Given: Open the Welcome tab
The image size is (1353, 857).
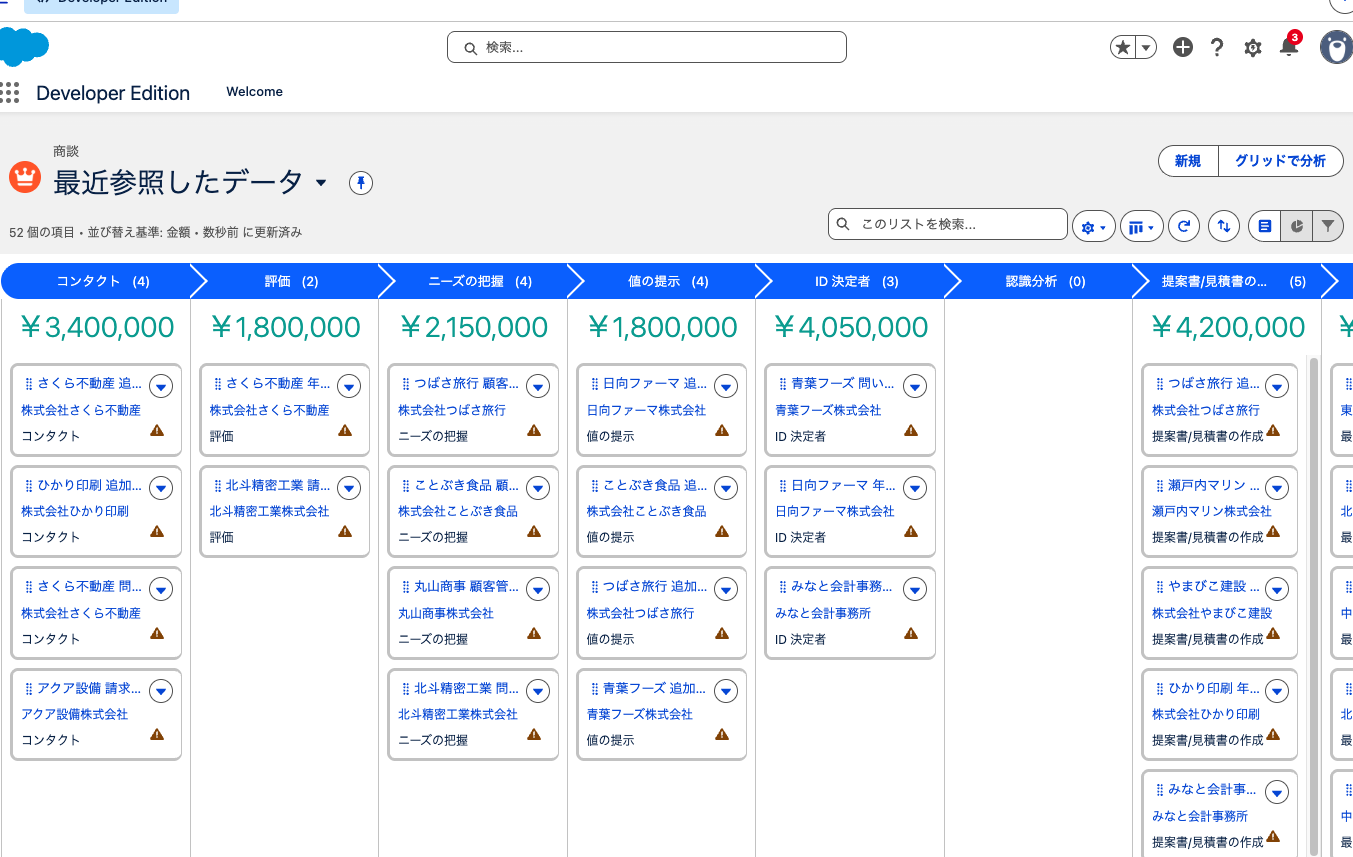Looking at the screenshot, I should coord(254,92).
